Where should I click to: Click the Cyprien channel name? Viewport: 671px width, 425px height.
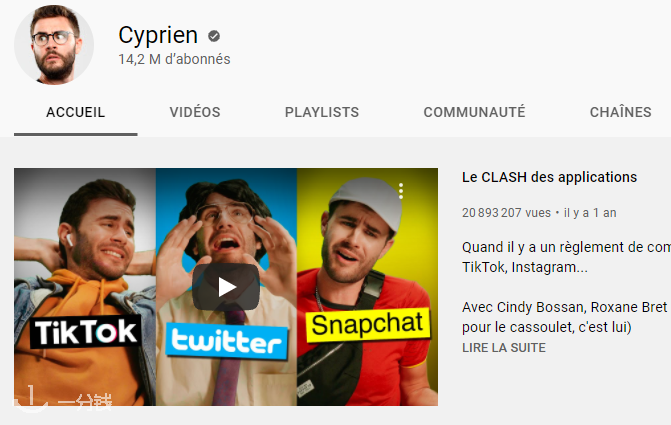(158, 35)
